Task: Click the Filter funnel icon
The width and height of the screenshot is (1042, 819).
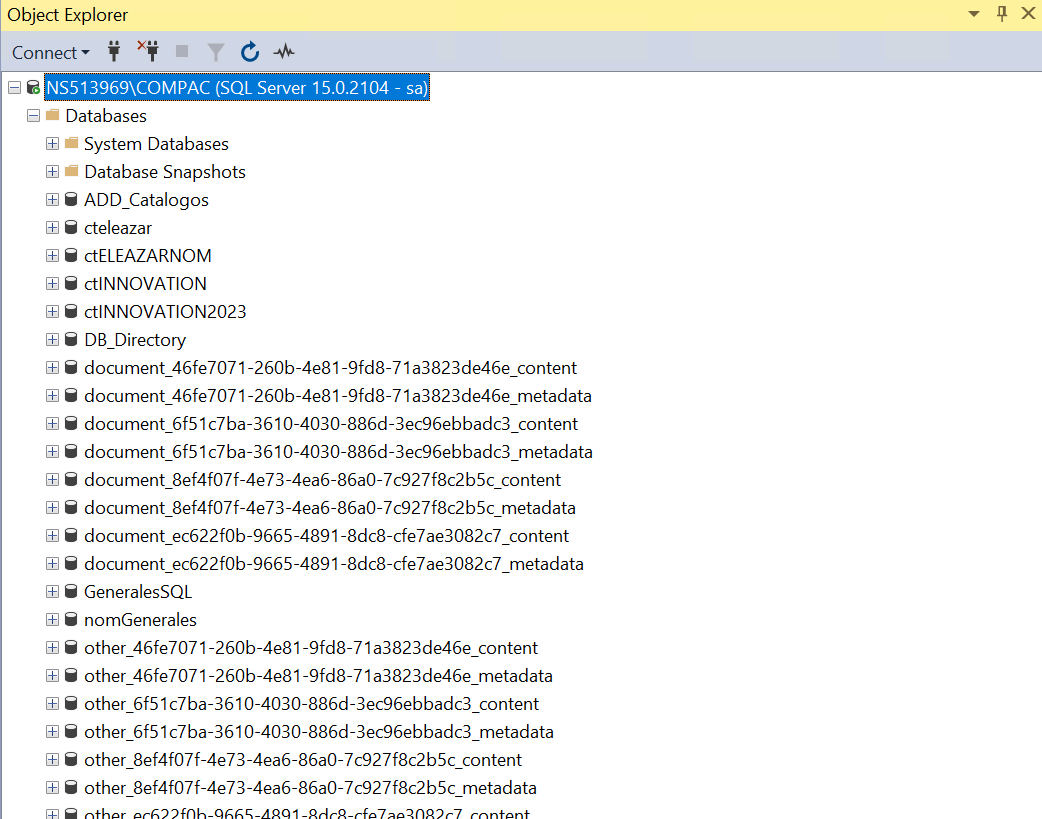Action: (216, 52)
